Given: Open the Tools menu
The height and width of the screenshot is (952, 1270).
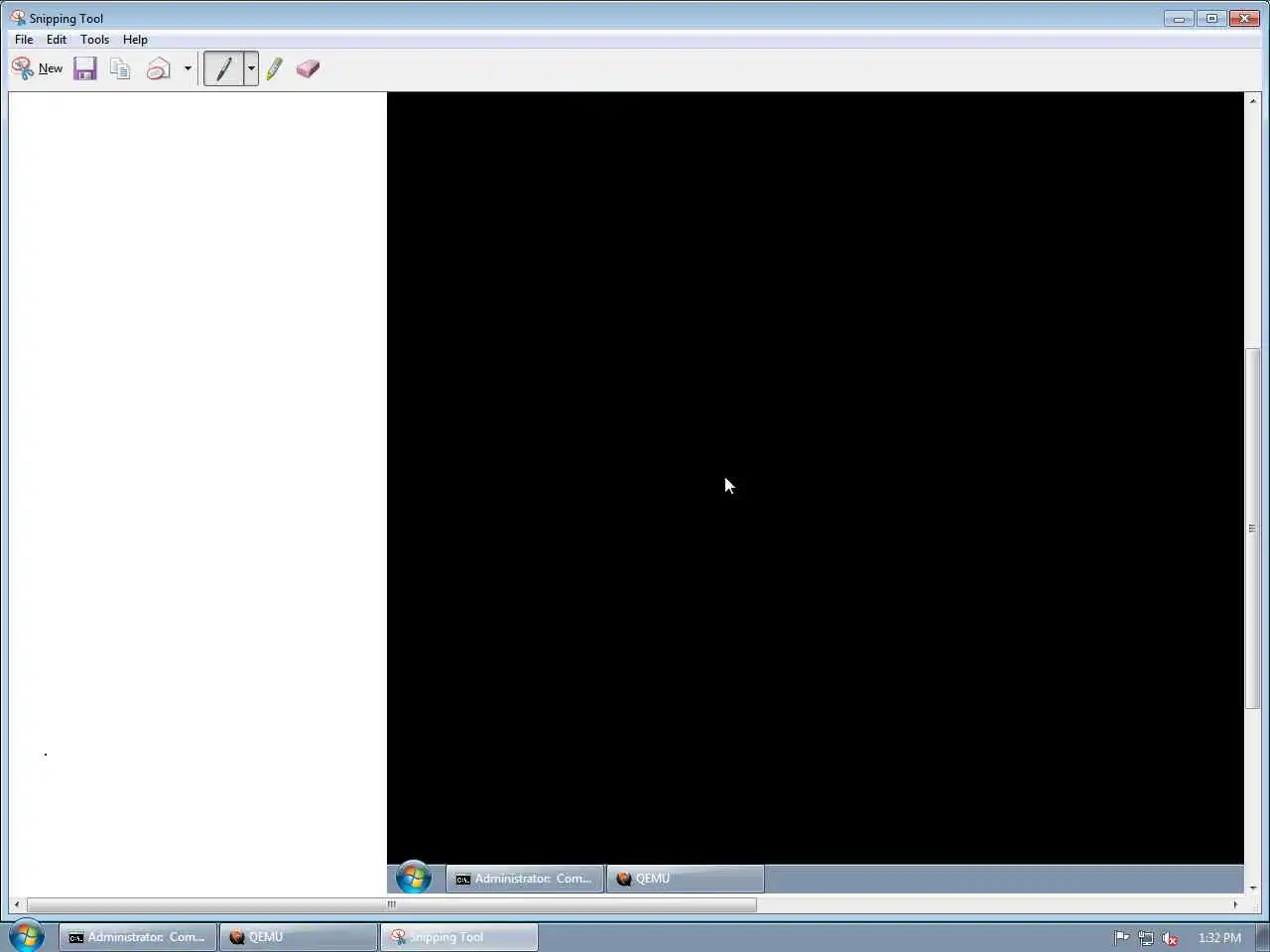Looking at the screenshot, I should (x=95, y=40).
